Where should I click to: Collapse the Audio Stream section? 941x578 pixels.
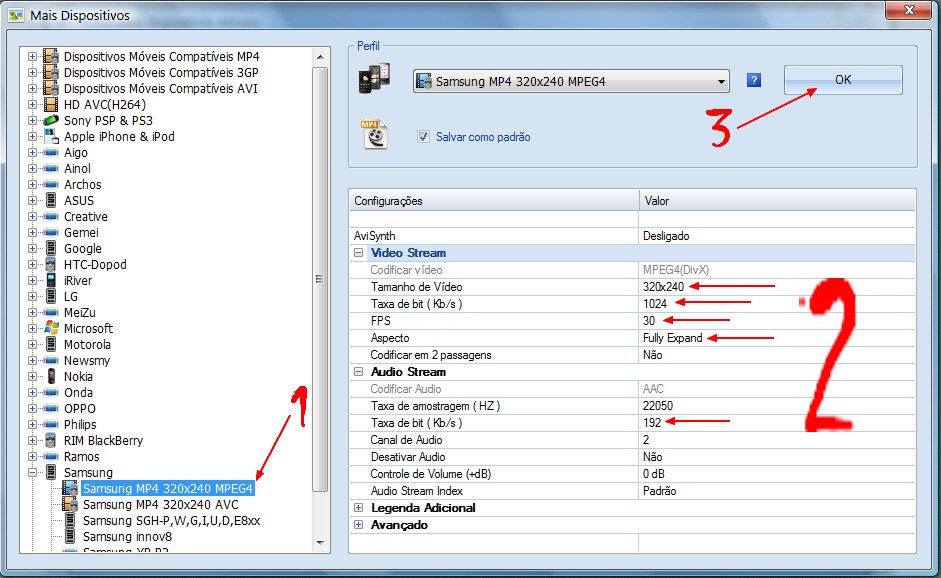click(x=358, y=372)
